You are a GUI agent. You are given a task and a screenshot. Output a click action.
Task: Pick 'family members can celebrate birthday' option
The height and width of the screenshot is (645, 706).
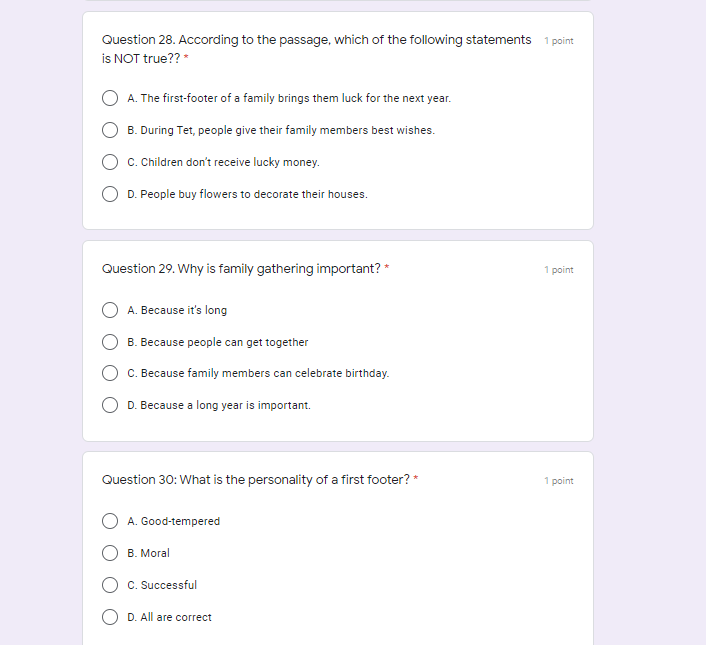[x=110, y=373]
